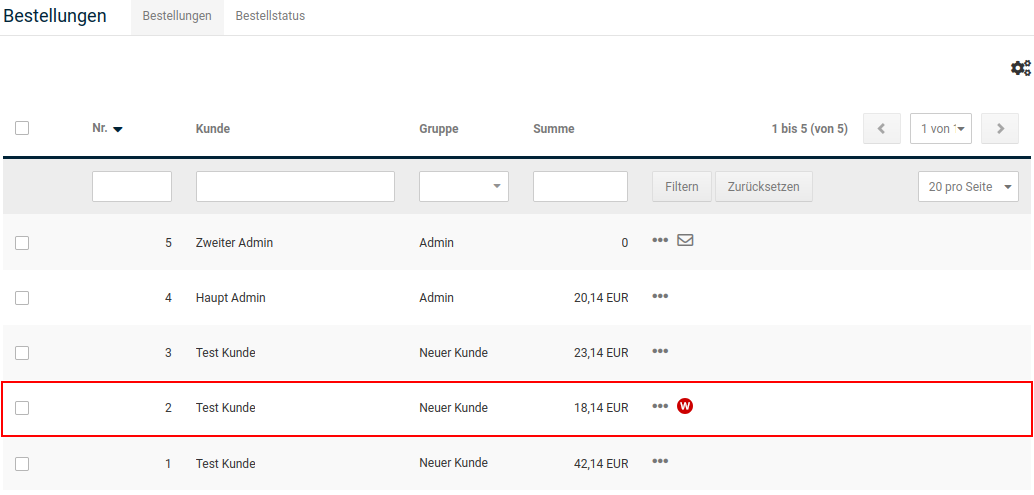
Task: Tick the checkbox for order 3
Action: [x=22, y=352]
